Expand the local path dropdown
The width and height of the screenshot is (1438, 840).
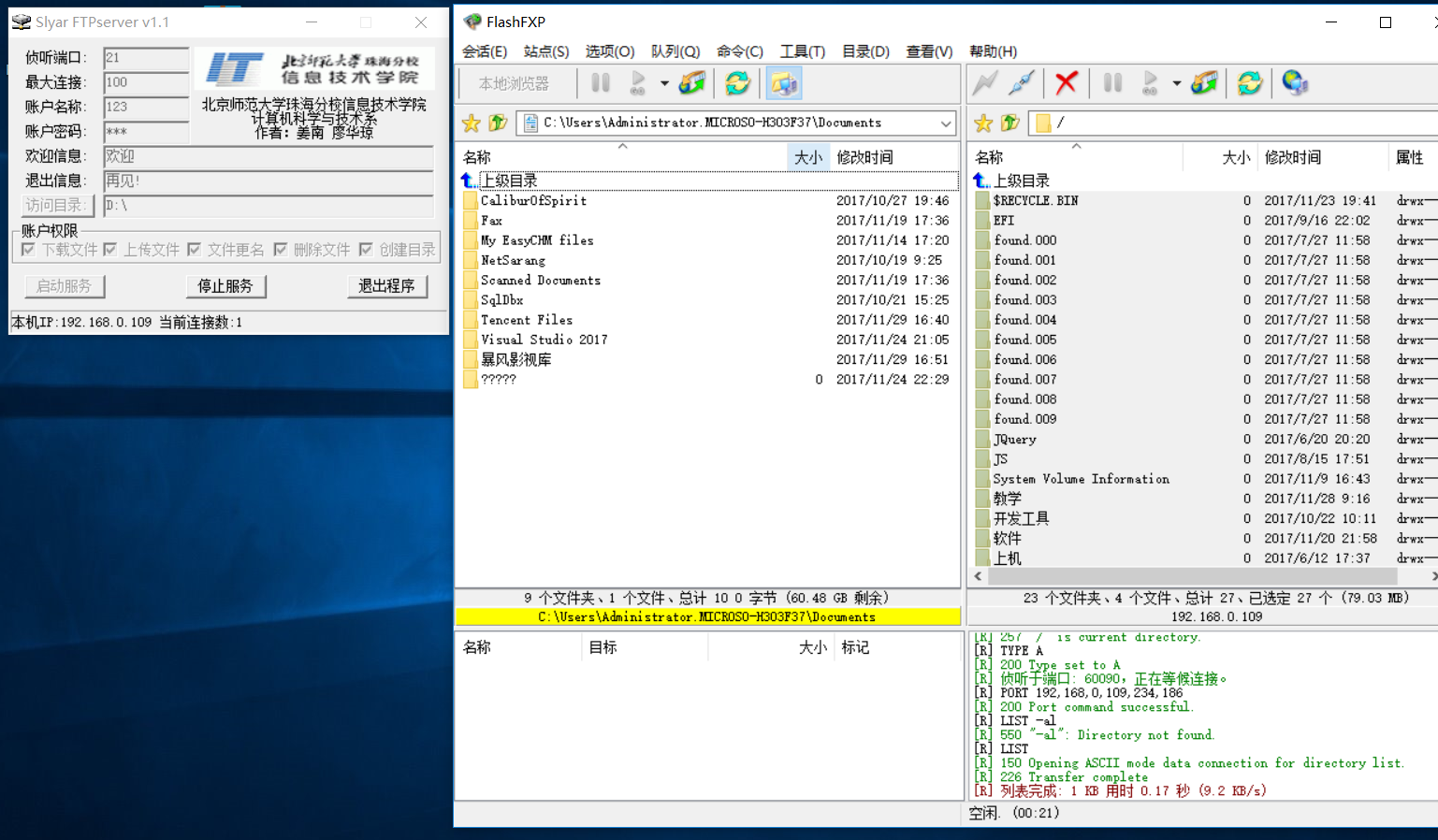point(946,123)
